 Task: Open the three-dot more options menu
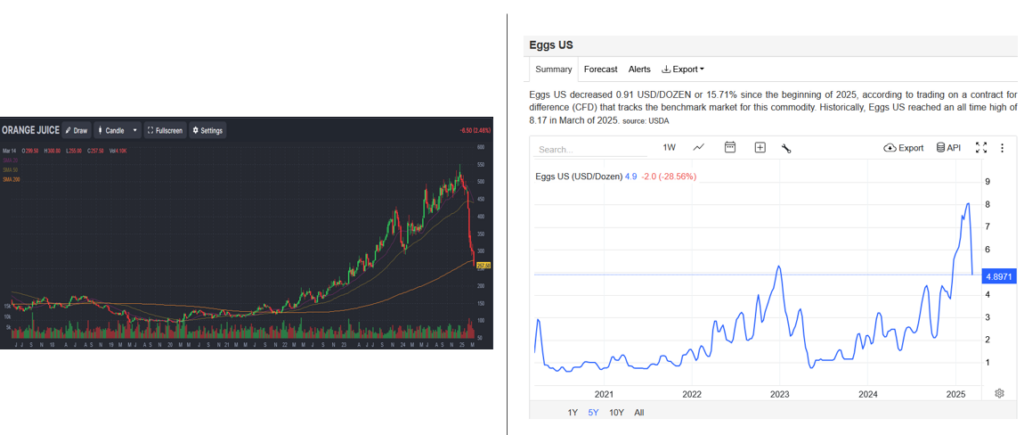(1002, 148)
